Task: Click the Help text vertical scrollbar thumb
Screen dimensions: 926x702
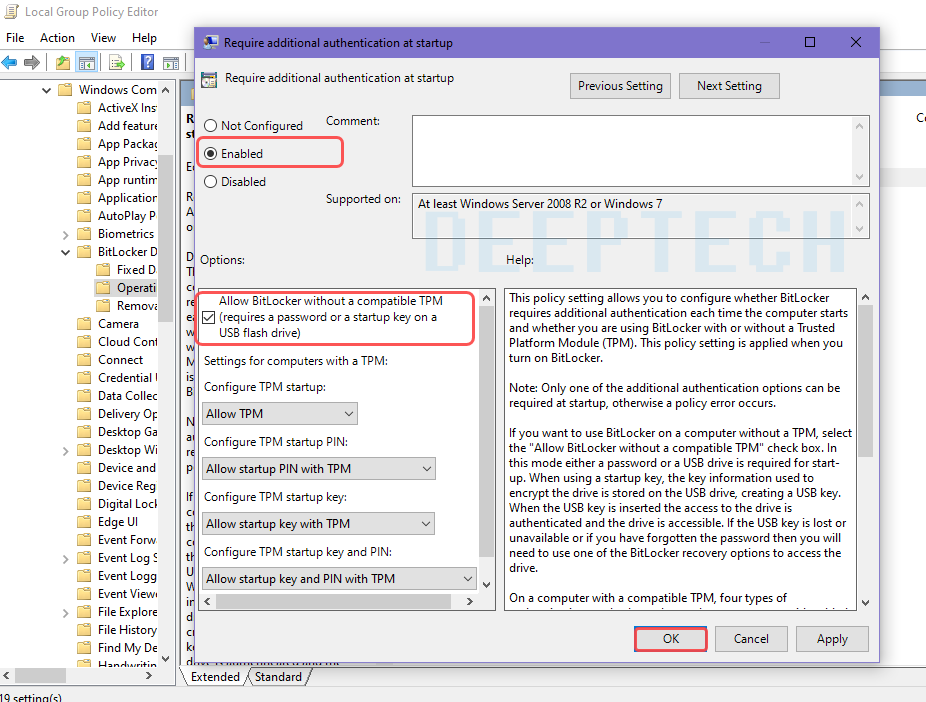Action: click(865, 381)
